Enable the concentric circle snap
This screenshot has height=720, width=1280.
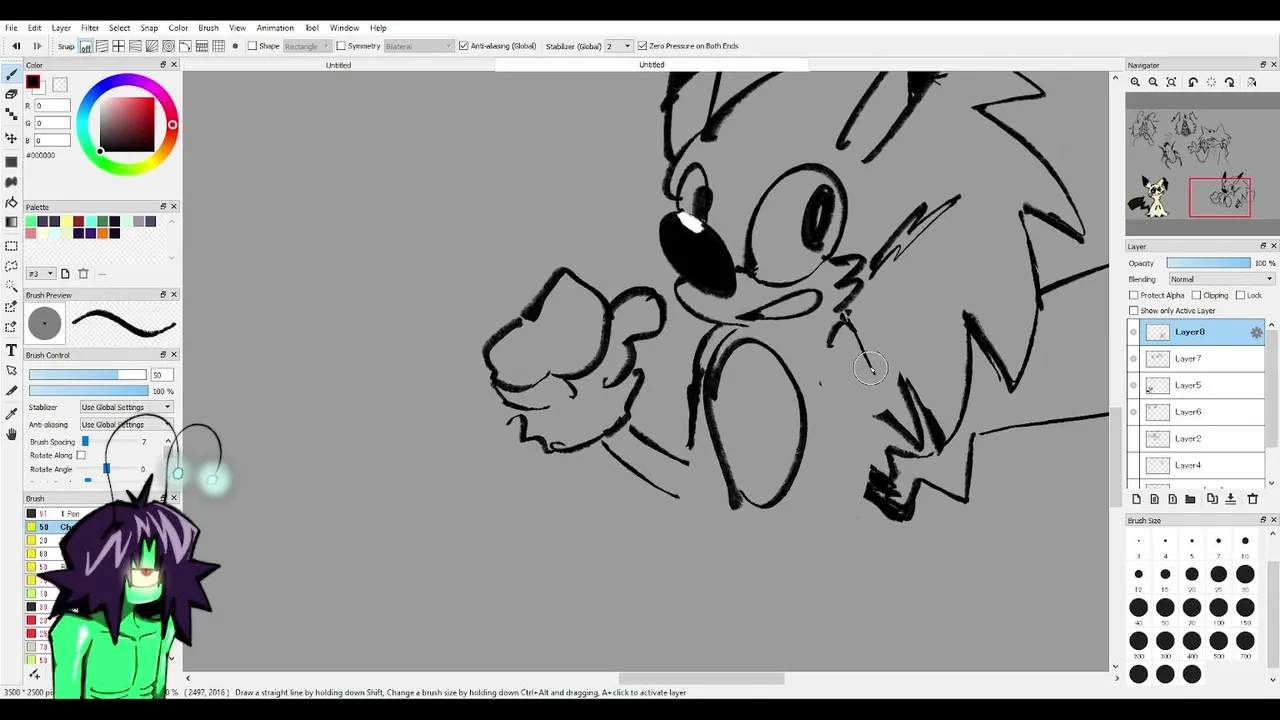coord(168,46)
